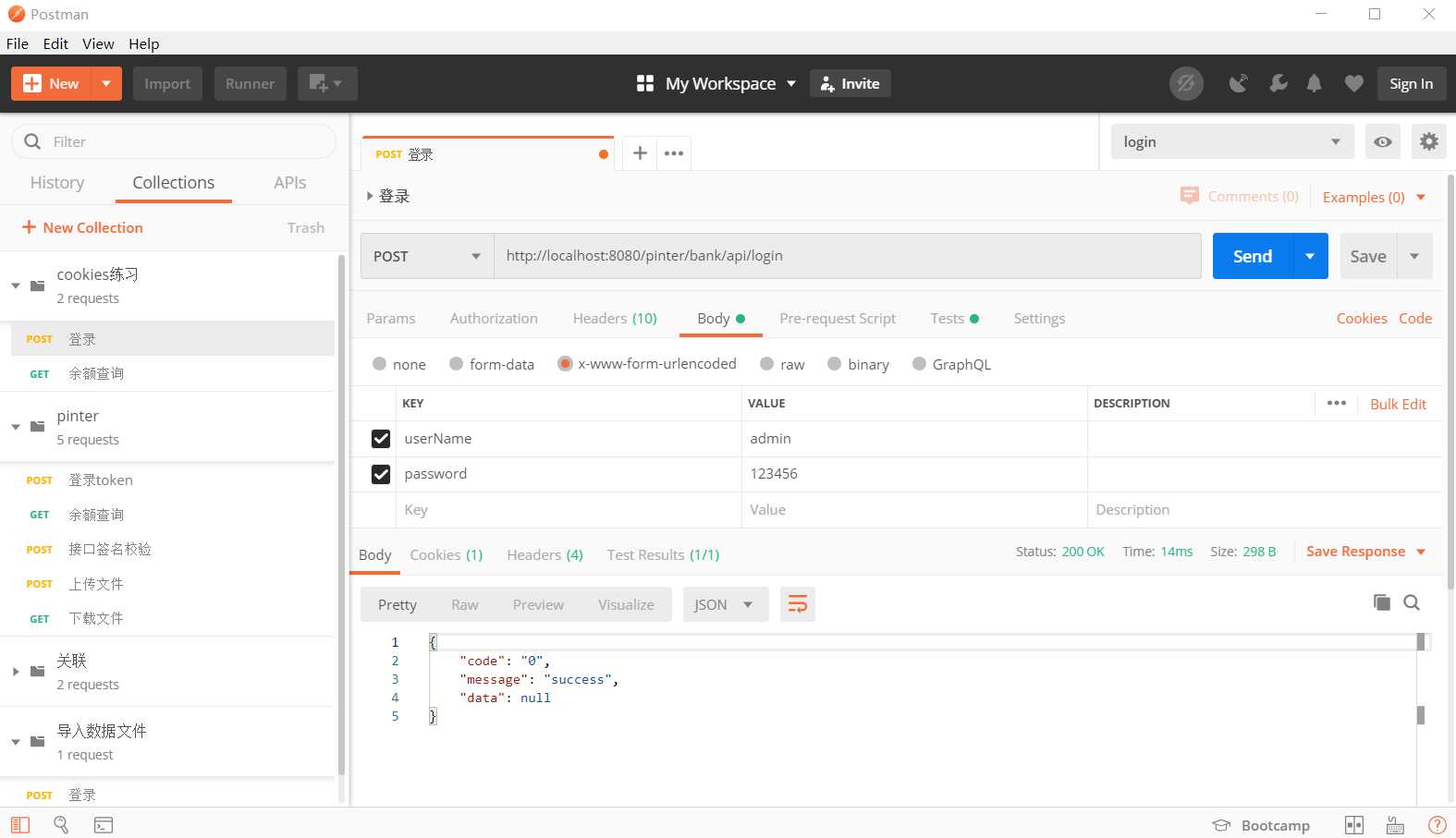Viewport: 1456px width, 838px height.
Task: Click the cookies练习 collection folder icon
Action: point(38,285)
